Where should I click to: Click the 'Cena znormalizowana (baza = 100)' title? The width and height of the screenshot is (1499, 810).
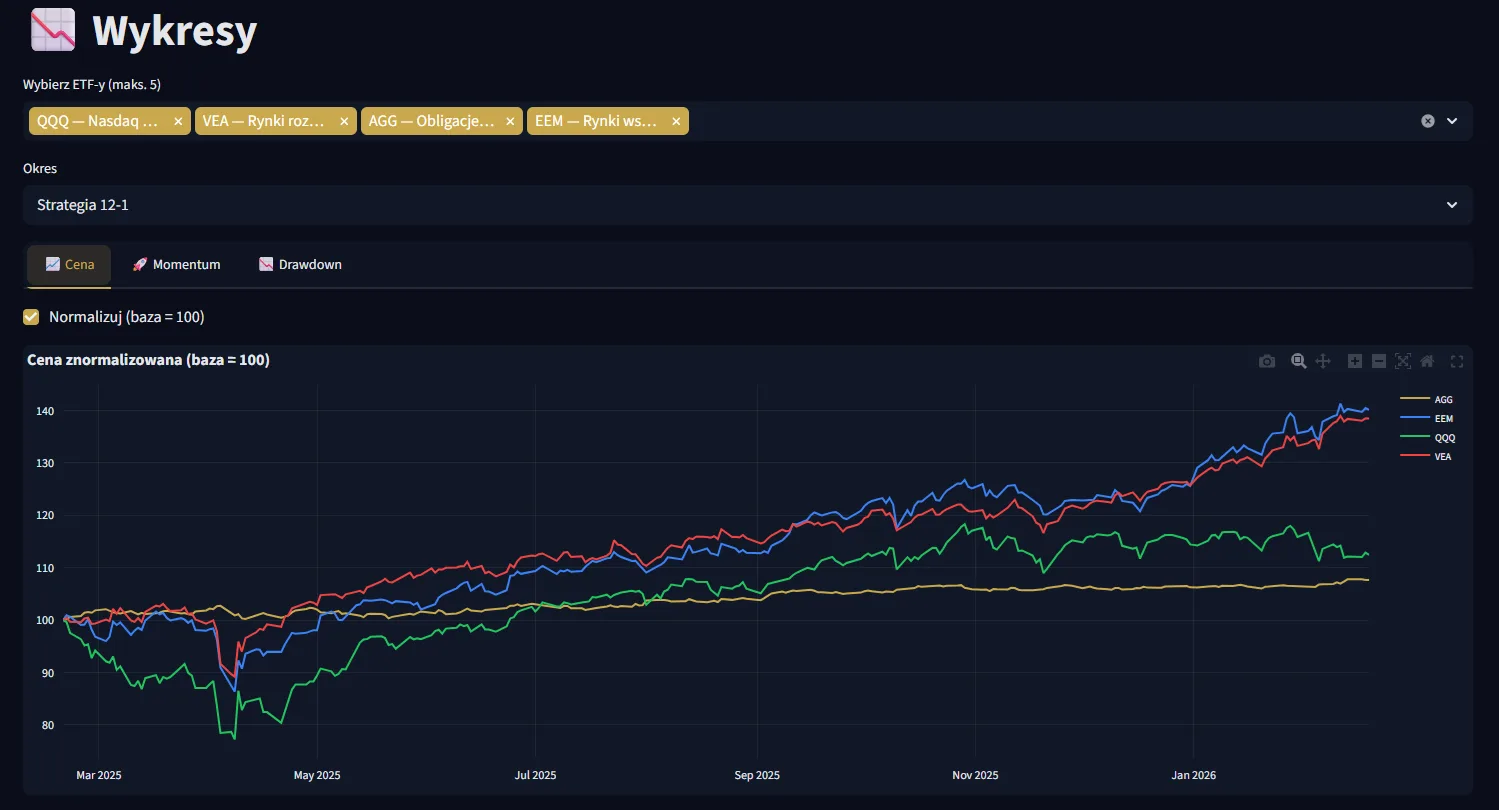[148, 360]
